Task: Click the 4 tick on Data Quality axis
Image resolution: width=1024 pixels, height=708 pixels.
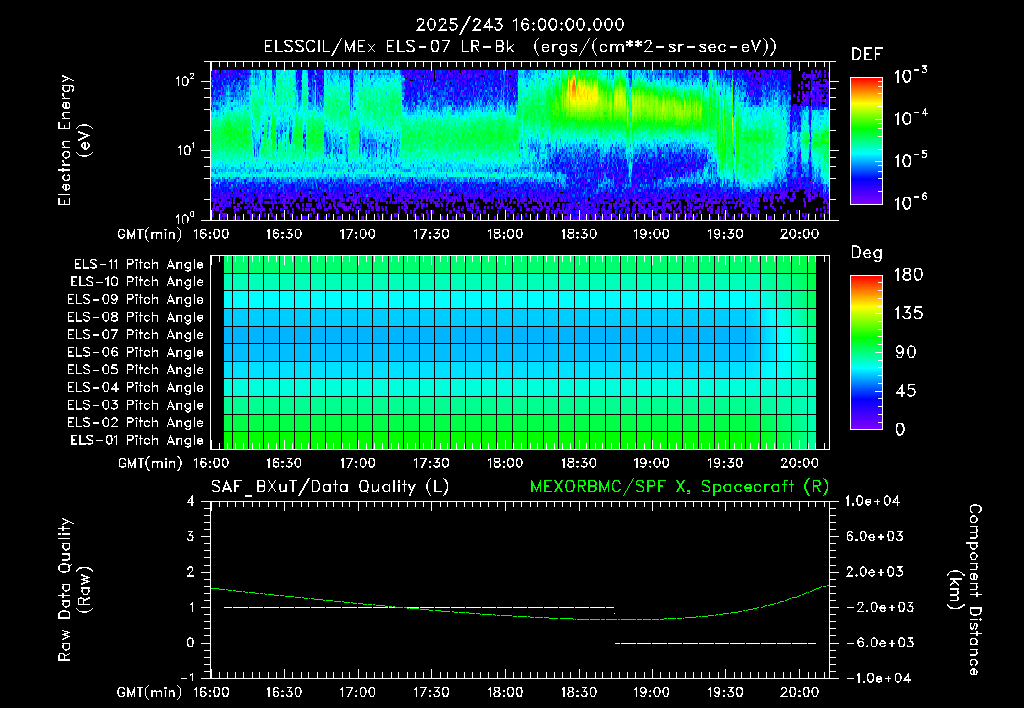Action: pyautogui.click(x=191, y=501)
